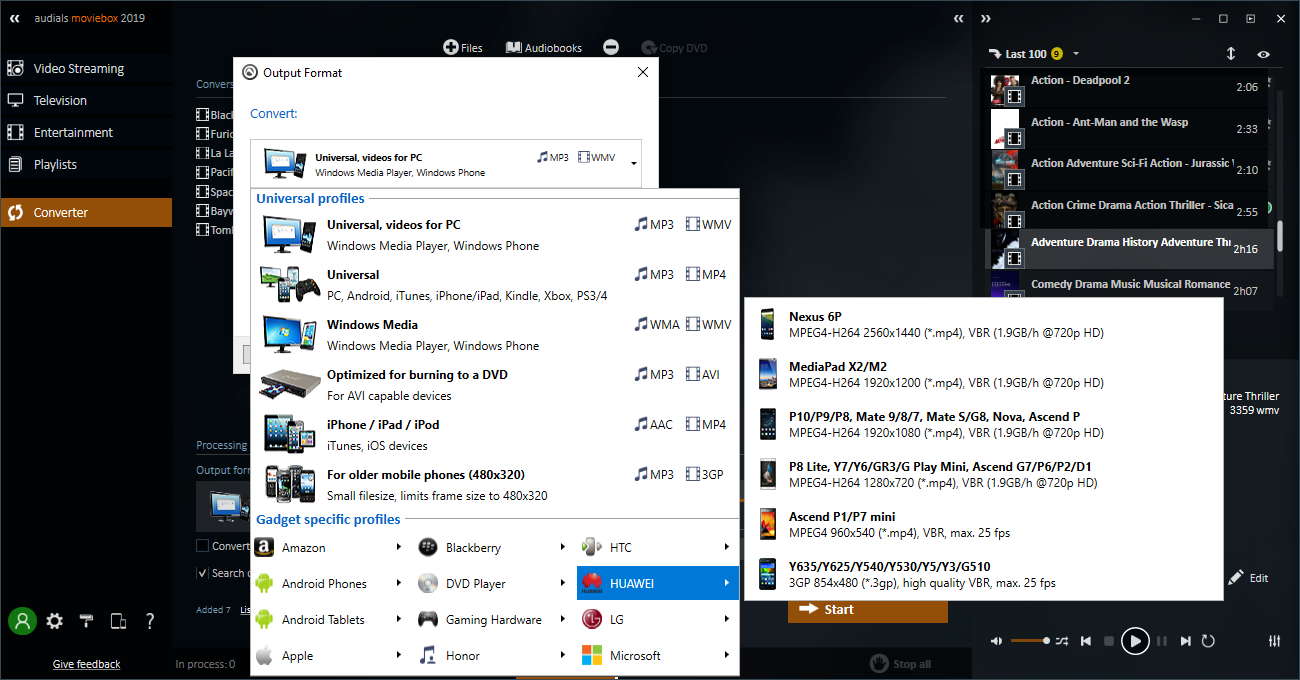This screenshot has width=1300, height=680.
Task: Mute the volume speaker icon
Action: 997,641
